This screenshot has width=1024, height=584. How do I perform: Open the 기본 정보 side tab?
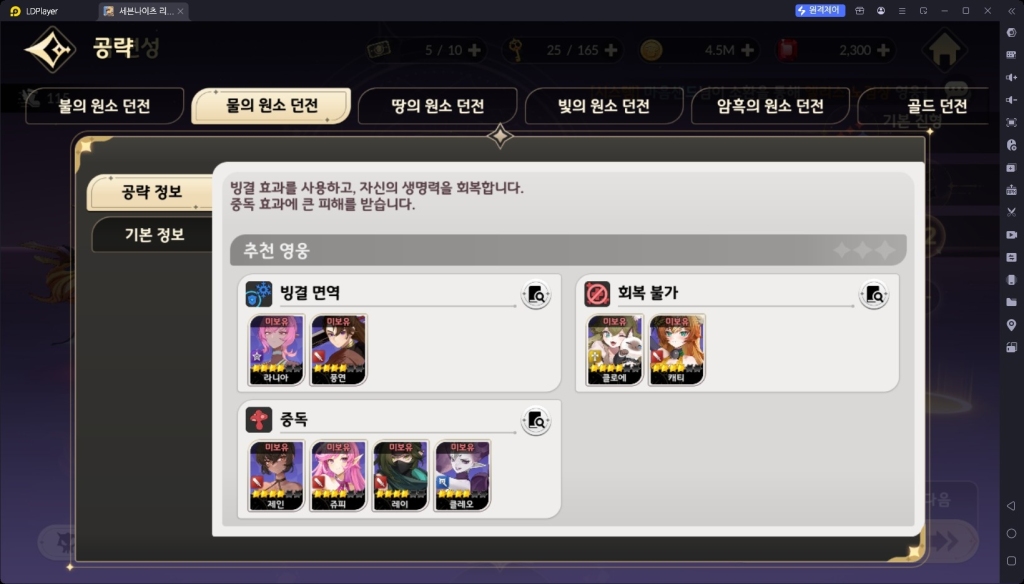[x=154, y=235]
